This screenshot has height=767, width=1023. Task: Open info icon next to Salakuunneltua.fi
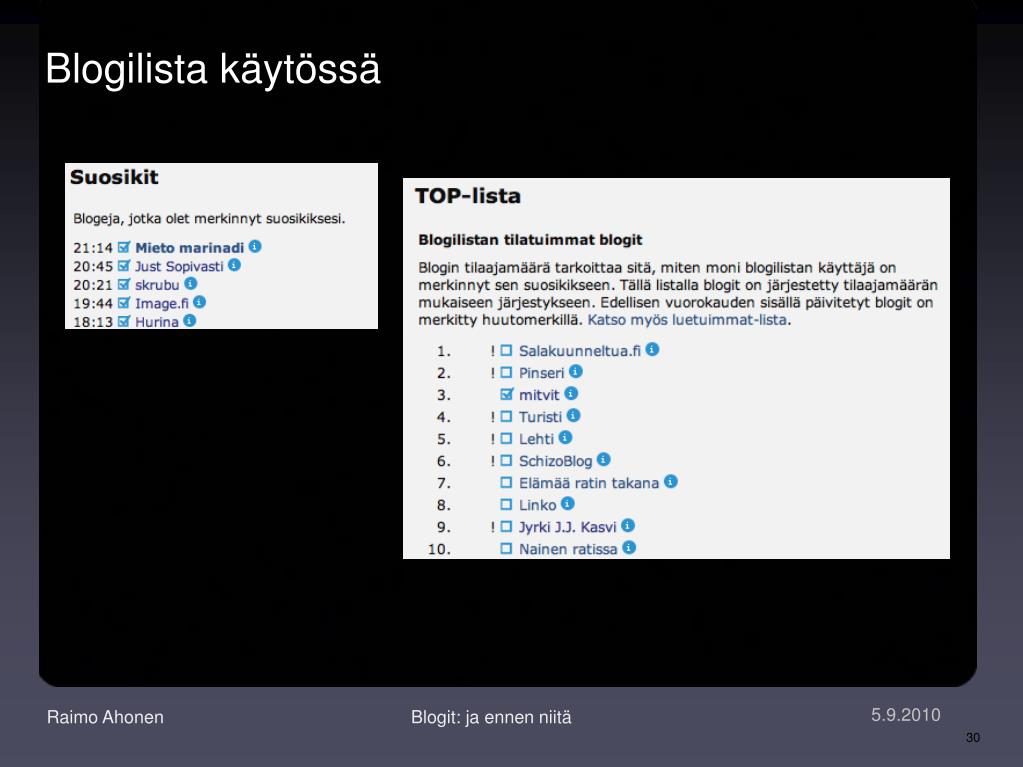pyautogui.click(x=652, y=350)
